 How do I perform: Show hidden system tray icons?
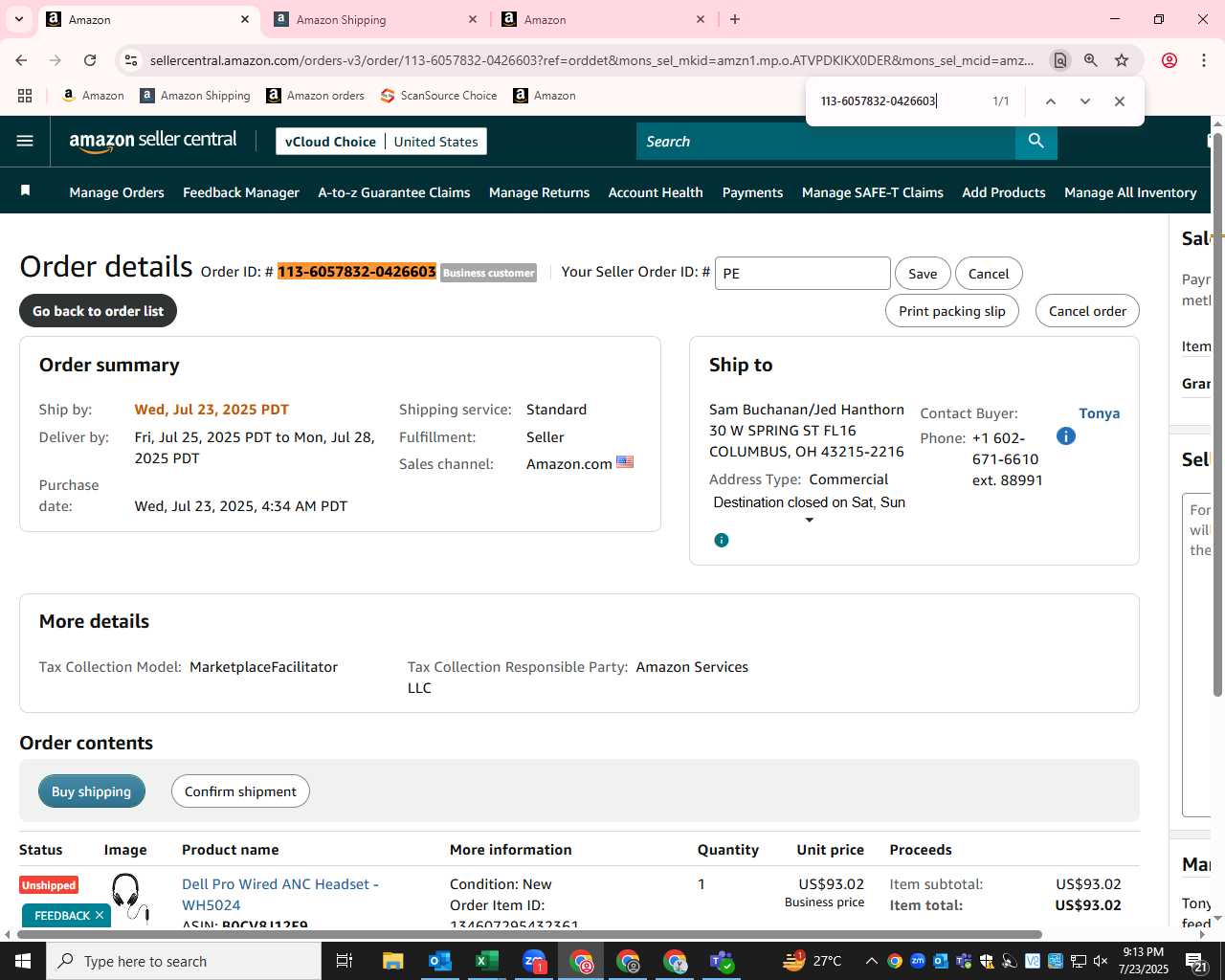(871, 961)
